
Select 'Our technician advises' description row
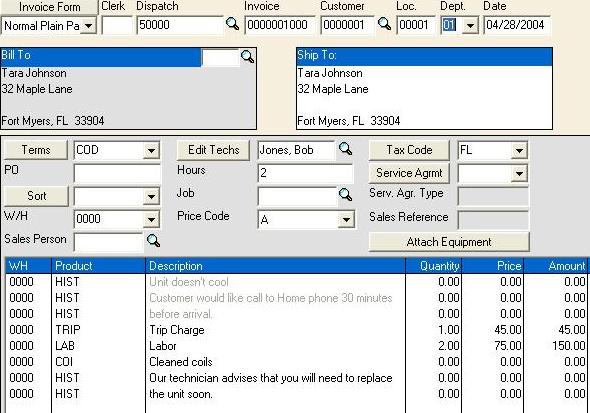tap(275, 378)
